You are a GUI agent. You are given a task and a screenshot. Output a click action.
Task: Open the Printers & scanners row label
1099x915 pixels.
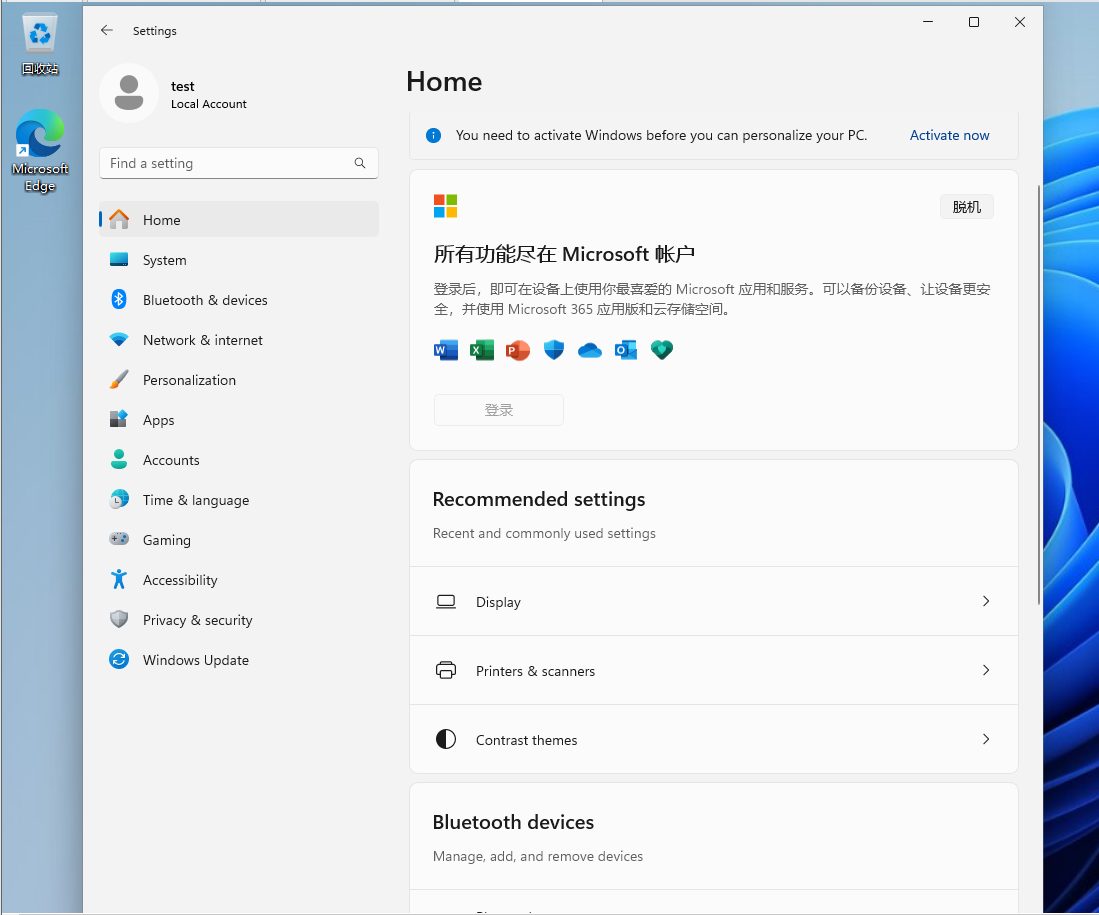[x=535, y=671]
